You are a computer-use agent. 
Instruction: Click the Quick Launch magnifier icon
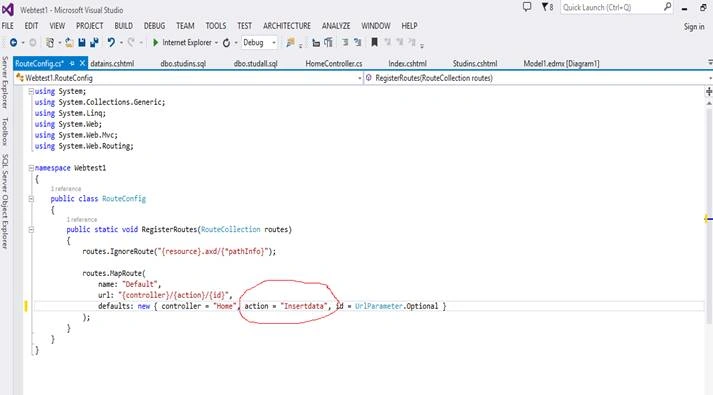[667, 7]
